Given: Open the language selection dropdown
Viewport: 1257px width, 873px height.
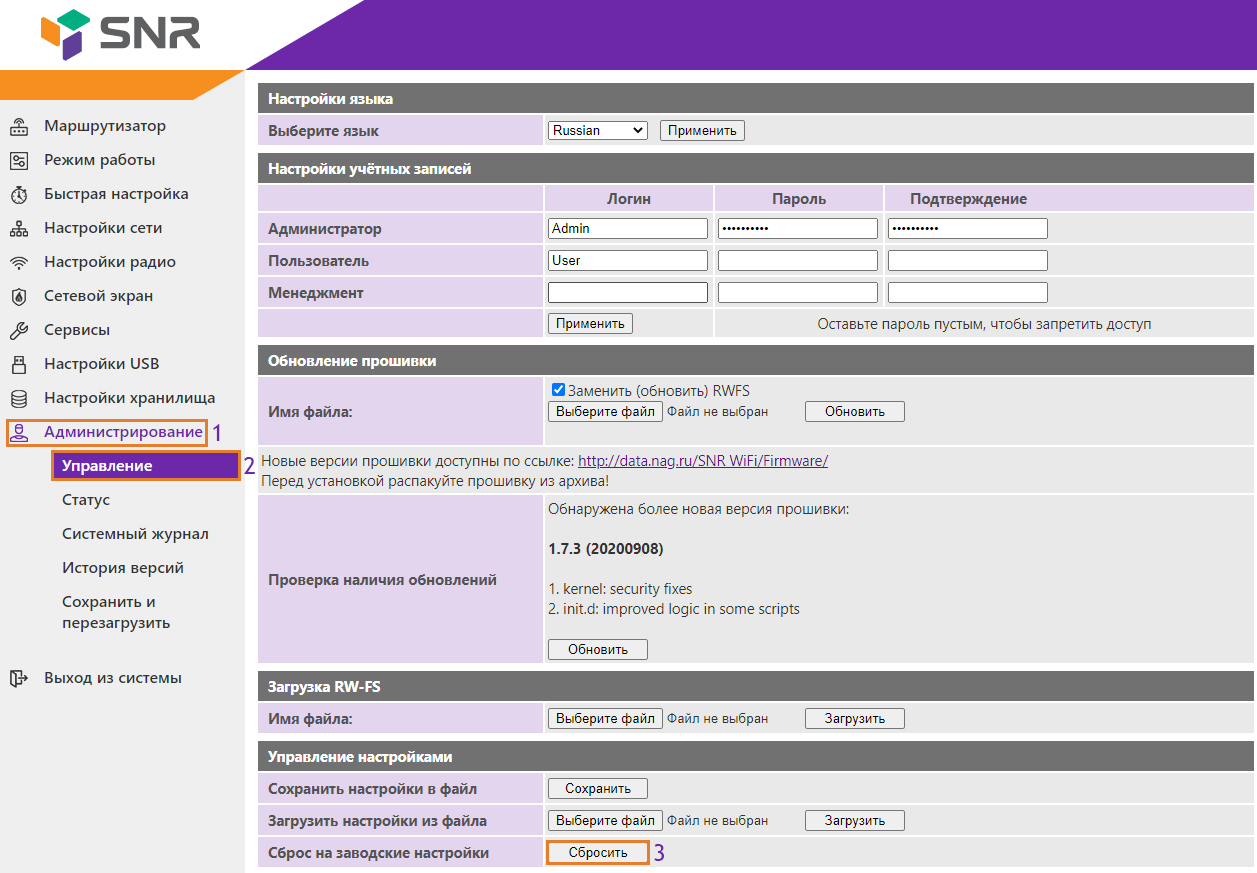Looking at the screenshot, I should tap(597, 130).
